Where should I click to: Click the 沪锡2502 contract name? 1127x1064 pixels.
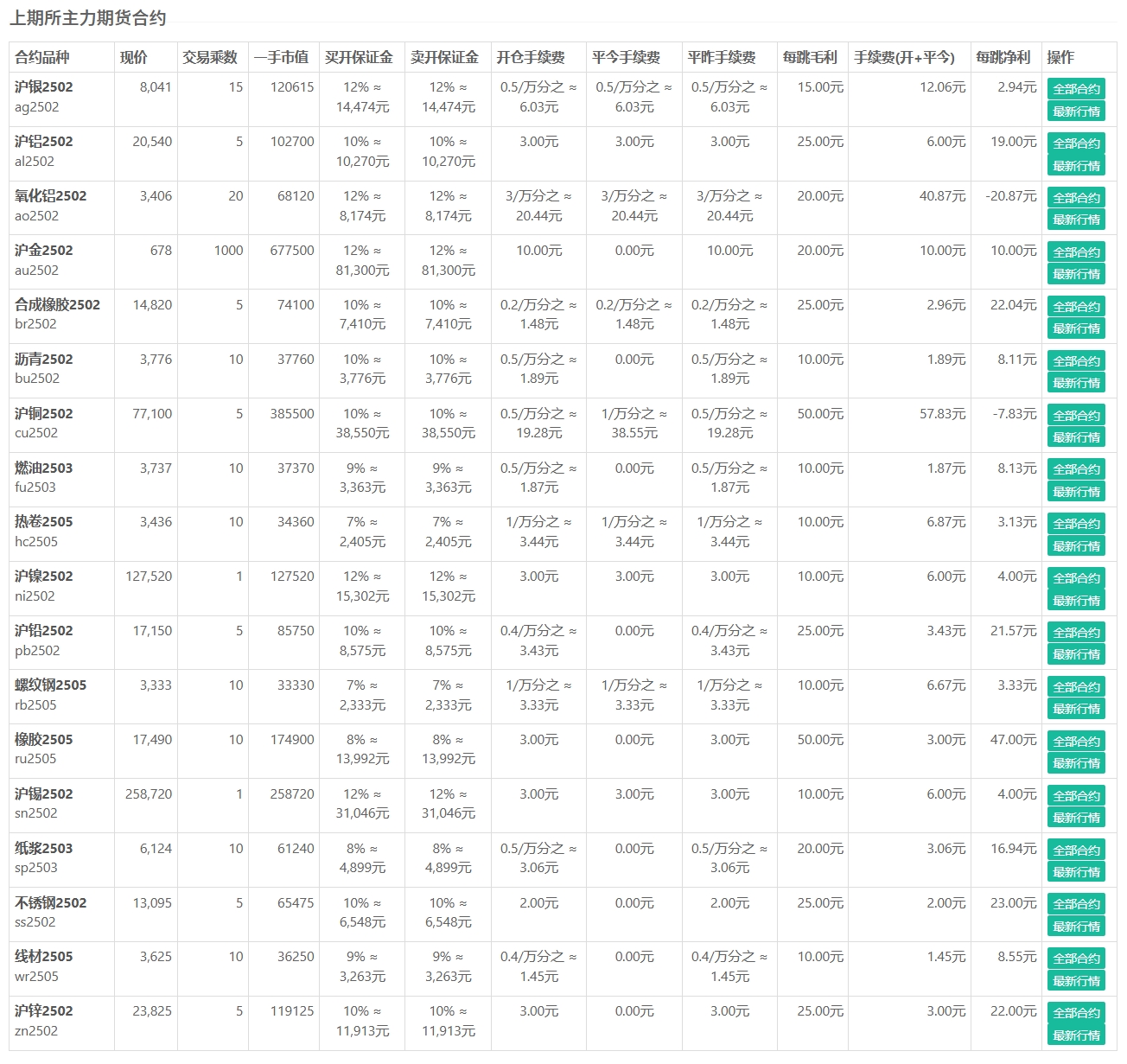tap(44, 793)
